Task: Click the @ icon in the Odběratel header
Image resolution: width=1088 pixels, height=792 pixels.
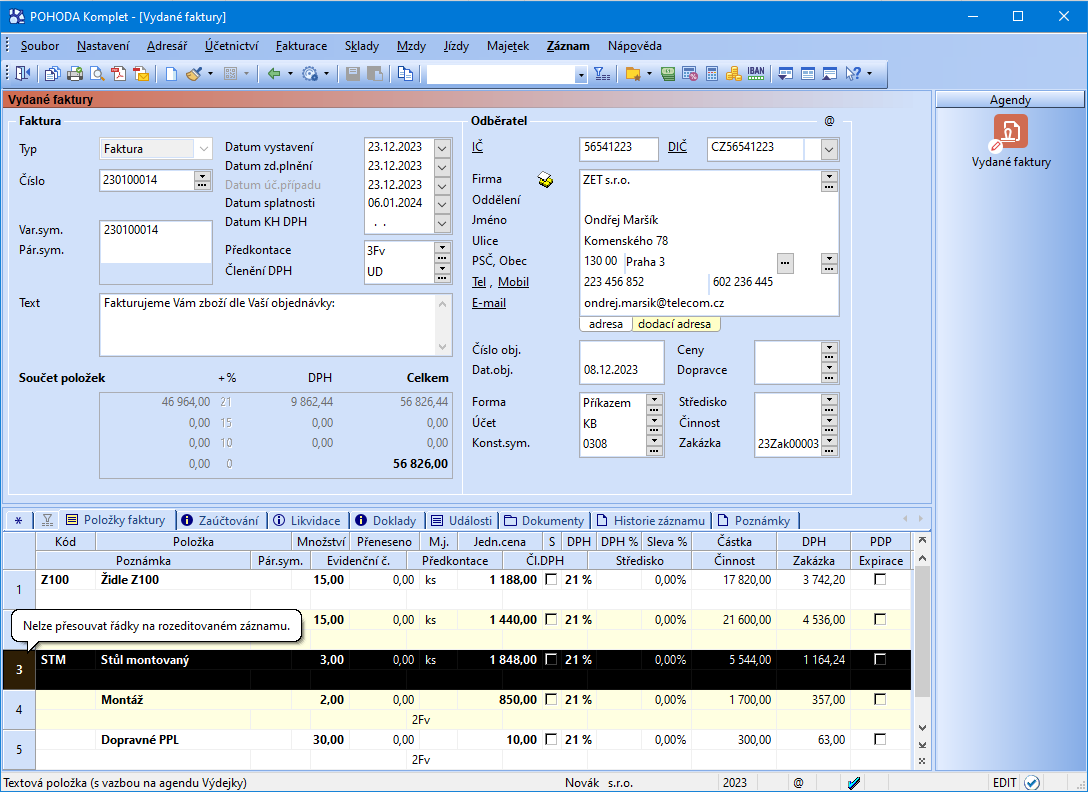Action: 829,121
